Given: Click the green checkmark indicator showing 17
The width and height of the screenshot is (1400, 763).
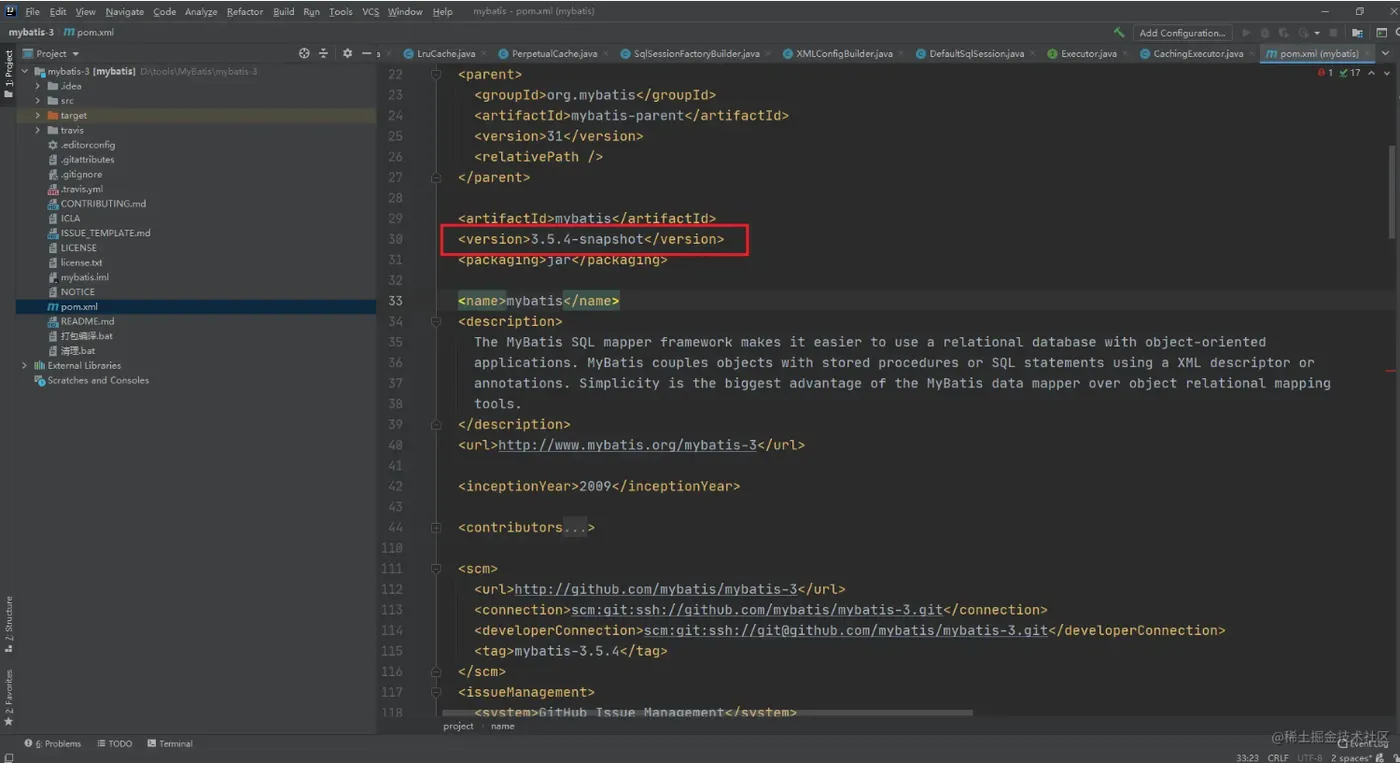Looking at the screenshot, I should 1350,73.
